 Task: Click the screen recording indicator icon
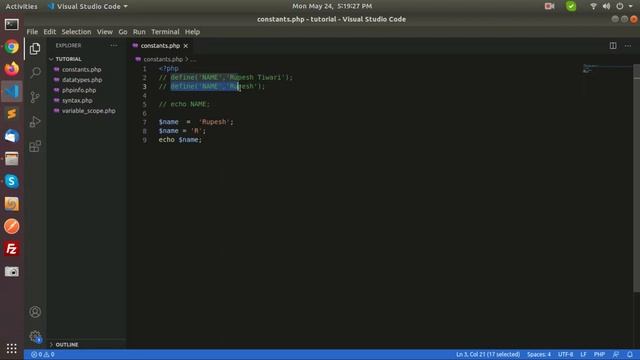[549, 6]
